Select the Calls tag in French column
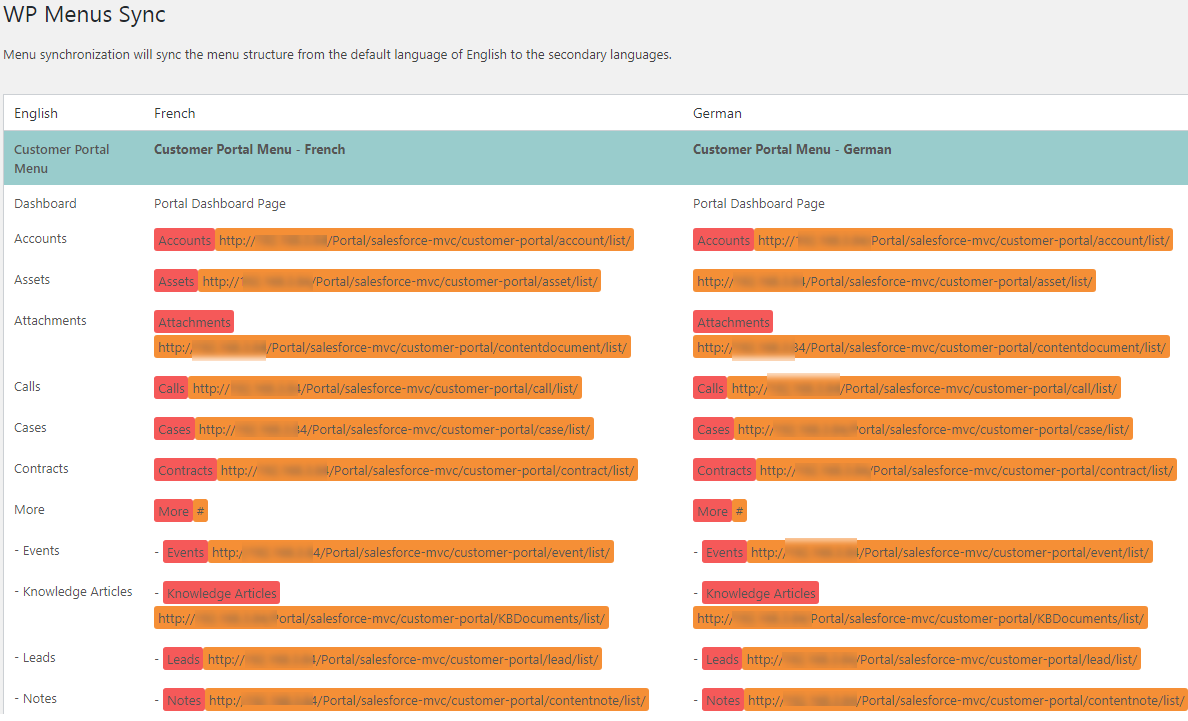The height and width of the screenshot is (721, 1188). click(x=171, y=388)
